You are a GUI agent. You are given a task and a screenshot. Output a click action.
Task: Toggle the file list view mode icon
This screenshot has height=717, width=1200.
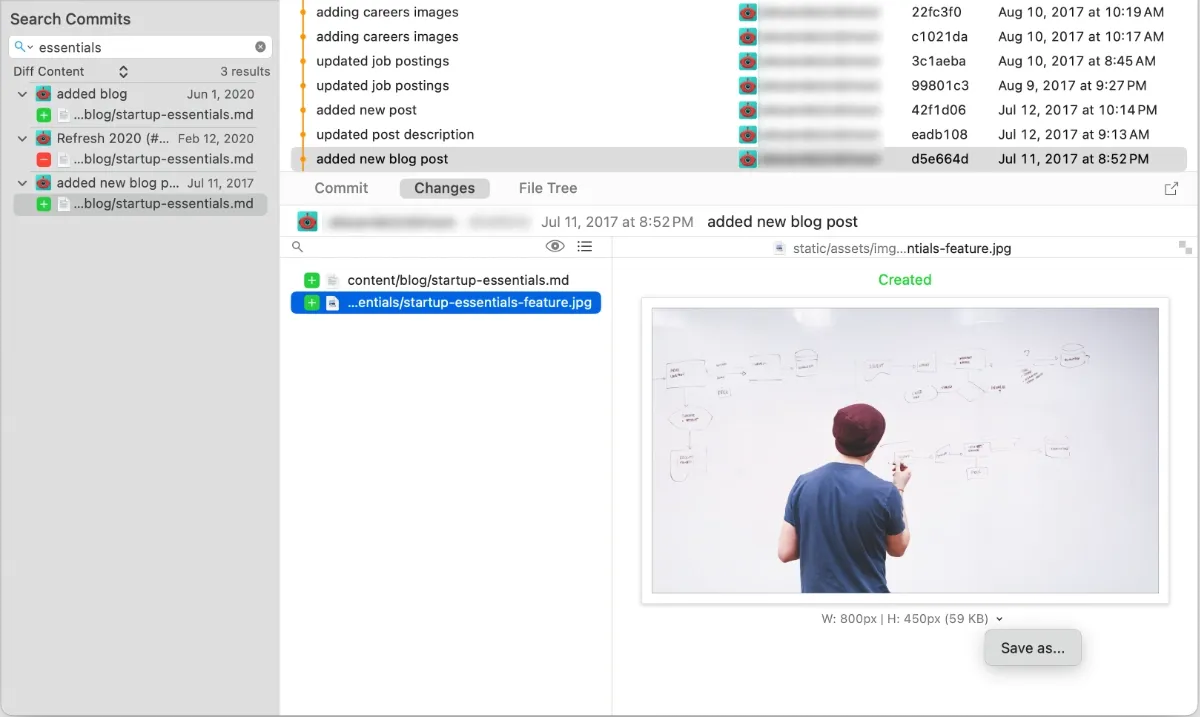click(x=585, y=246)
